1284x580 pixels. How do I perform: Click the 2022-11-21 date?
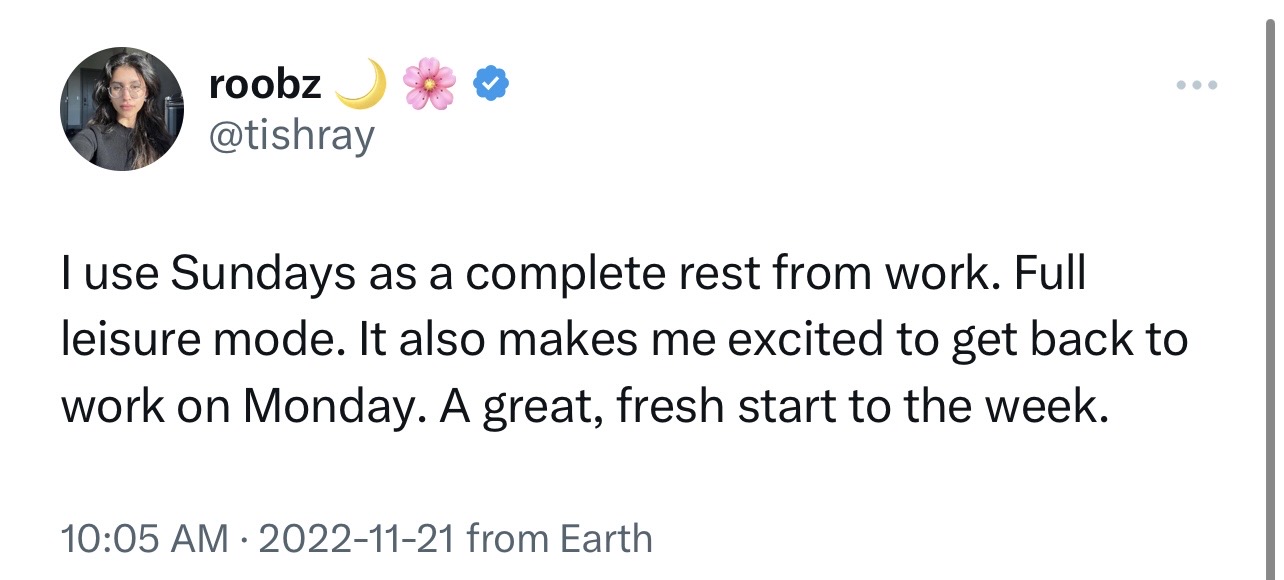tap(357, 539)
